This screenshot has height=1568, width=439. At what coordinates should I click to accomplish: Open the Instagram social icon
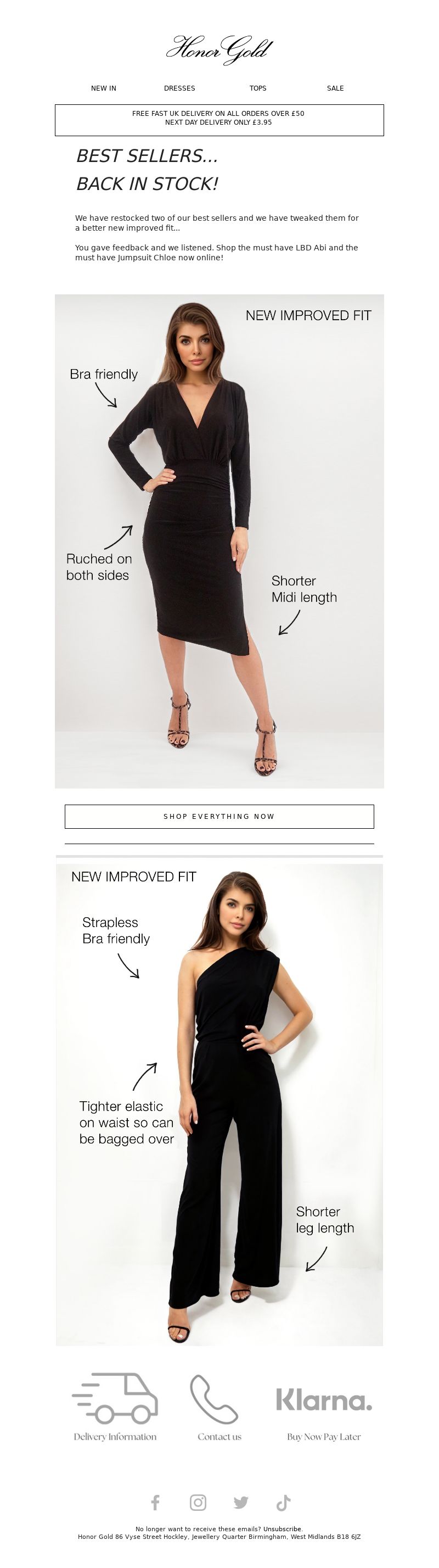click(198, 1502)
